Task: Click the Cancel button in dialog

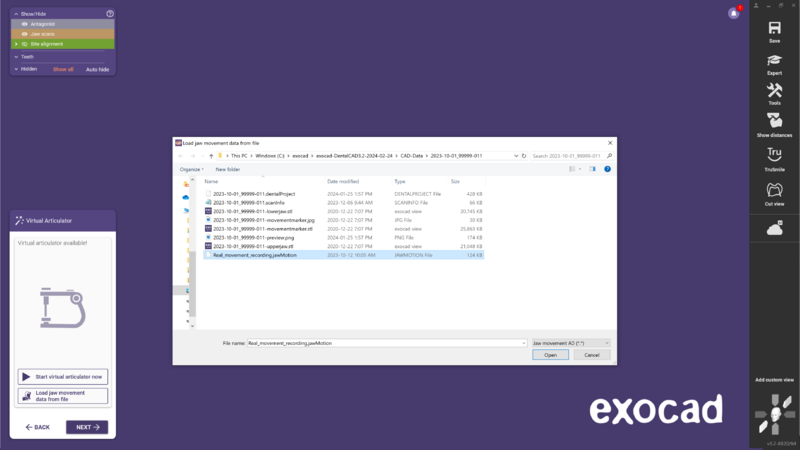Action: (x=592, y=355)
